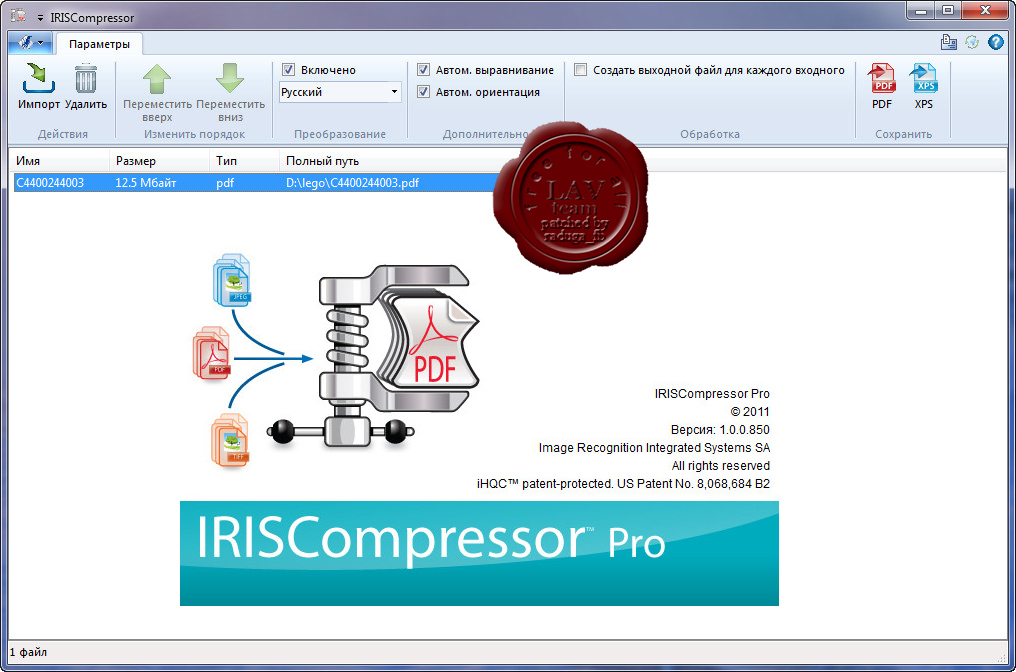Click the Переместить вниз down-arrow icon

tap(230, 78)
